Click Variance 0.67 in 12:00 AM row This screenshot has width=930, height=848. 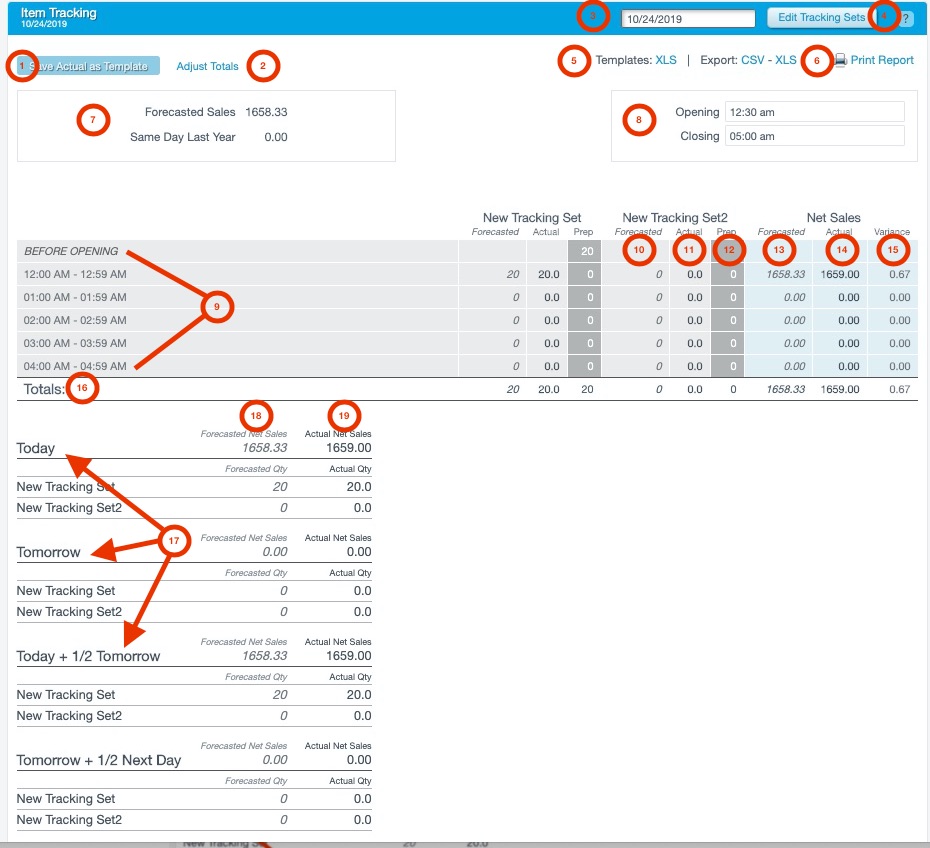[900, 274]
